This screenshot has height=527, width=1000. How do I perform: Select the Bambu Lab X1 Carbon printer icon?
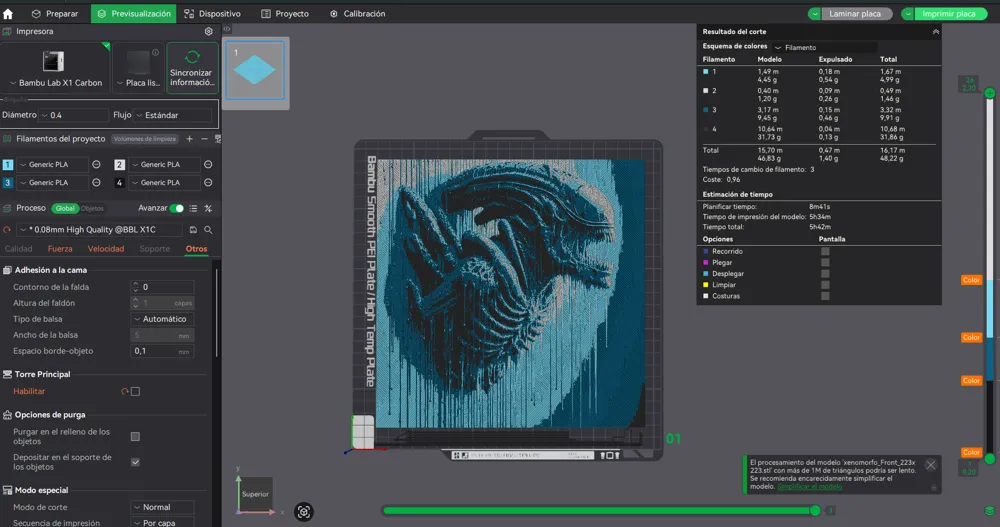coord(54,61)
